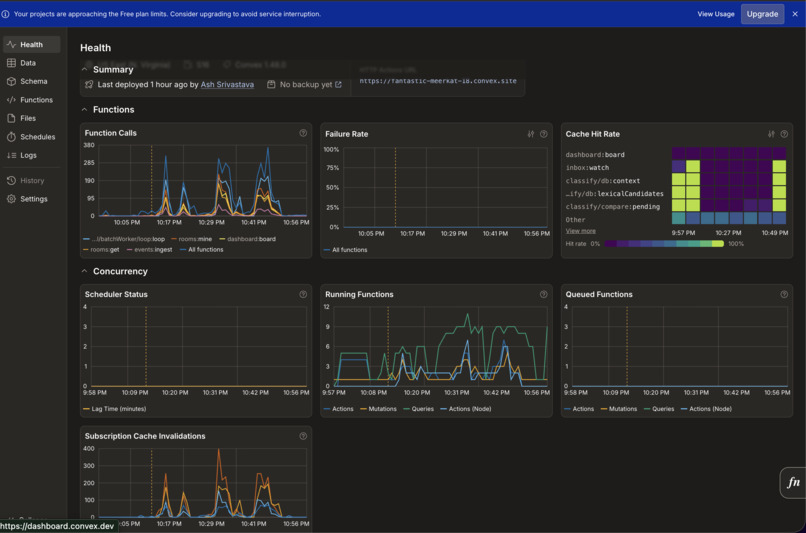Toggle Mutations legend in Queued Functions

coord(619,409)
